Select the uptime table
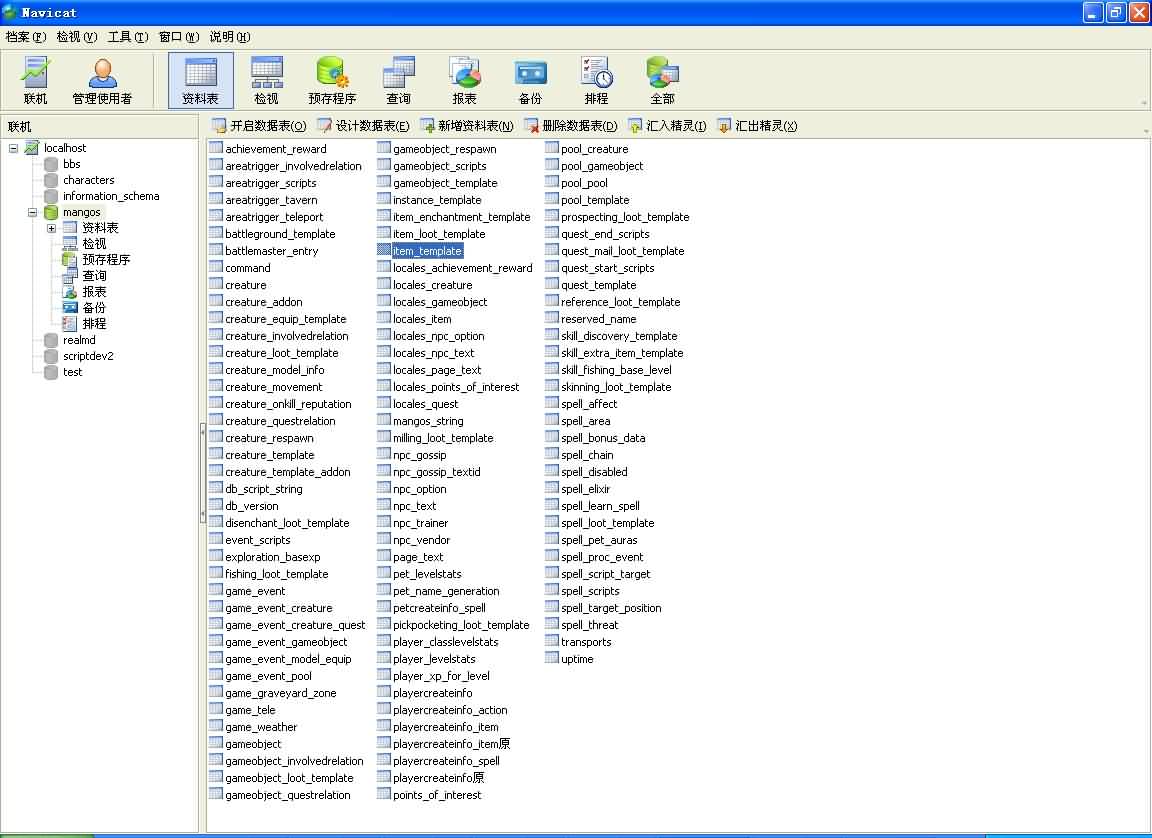 (x=577, y=660)
